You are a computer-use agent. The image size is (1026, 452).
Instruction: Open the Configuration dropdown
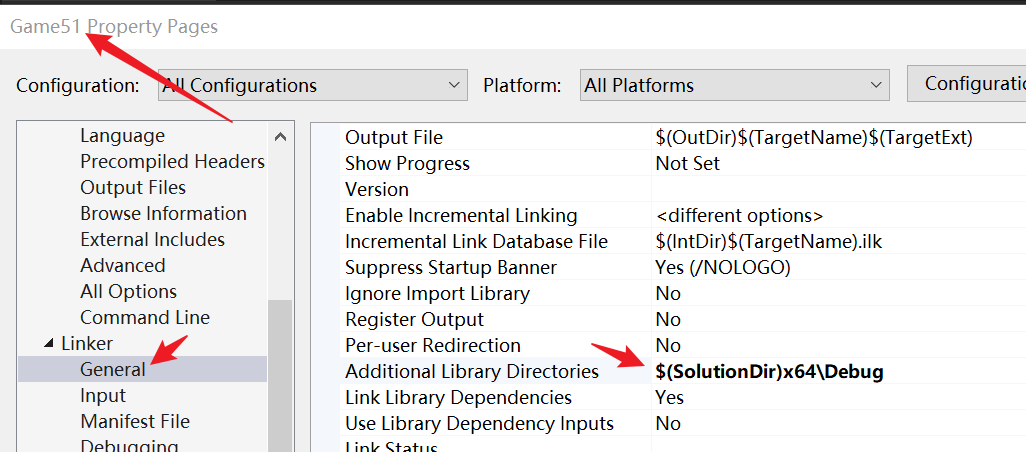point(312,85)
